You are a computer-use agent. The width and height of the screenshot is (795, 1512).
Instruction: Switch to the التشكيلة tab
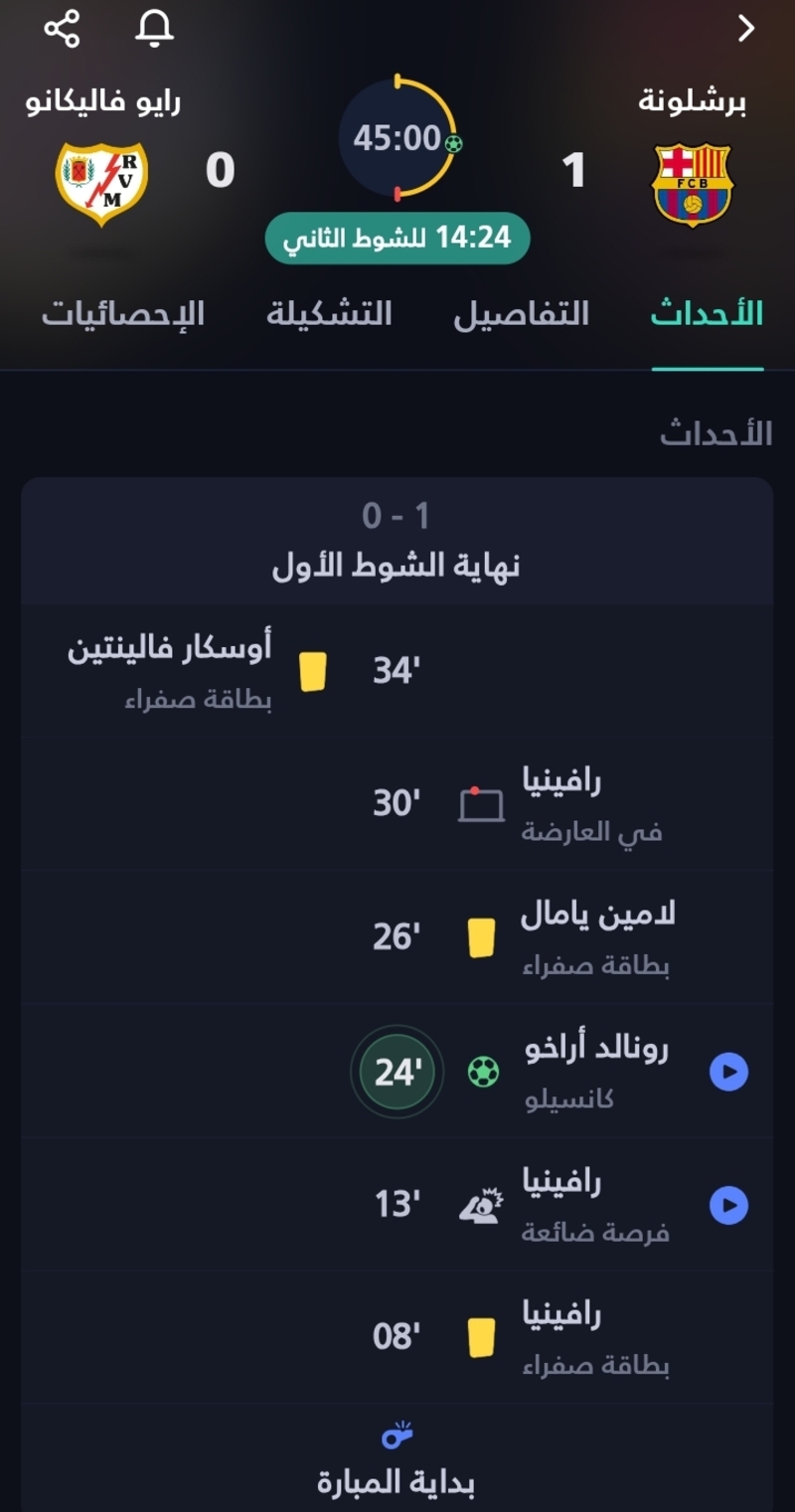[x=329, y=314]
